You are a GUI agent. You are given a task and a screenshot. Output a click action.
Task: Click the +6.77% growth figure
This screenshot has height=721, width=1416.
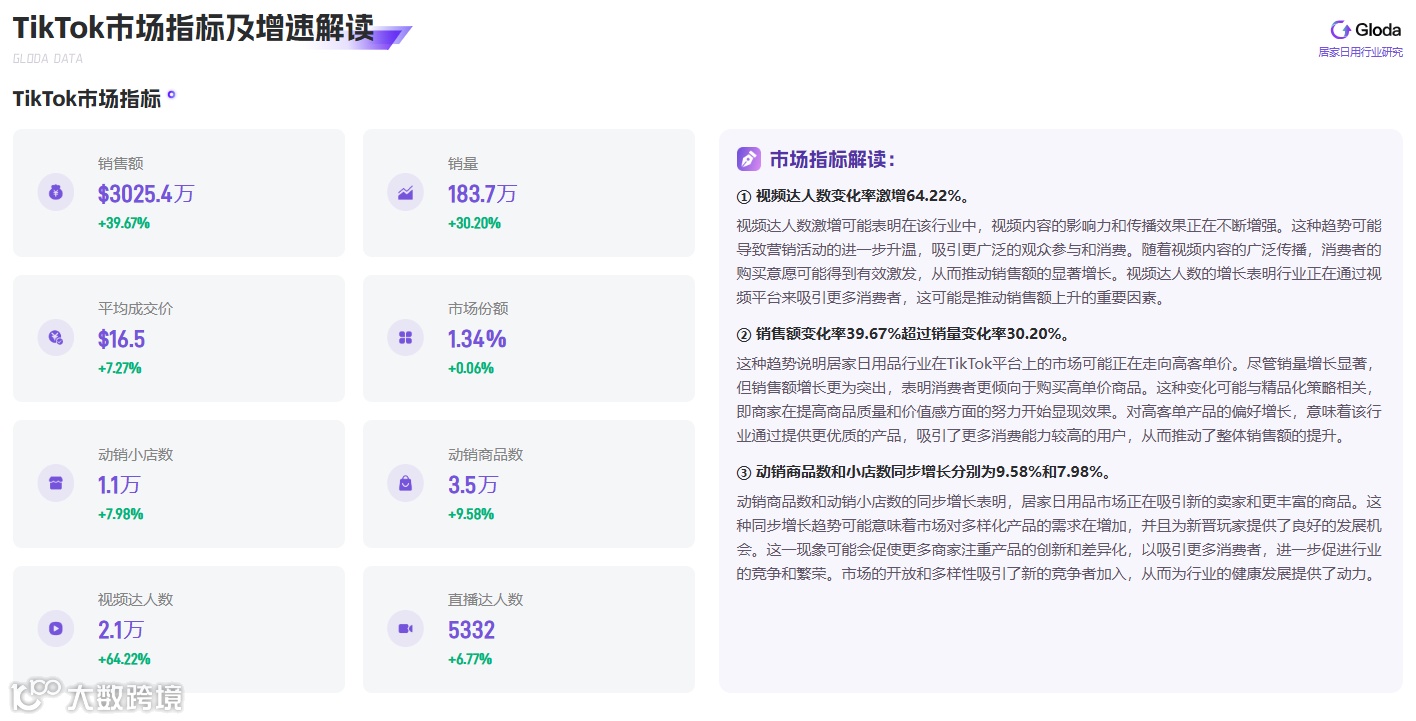tap(470, 659)
